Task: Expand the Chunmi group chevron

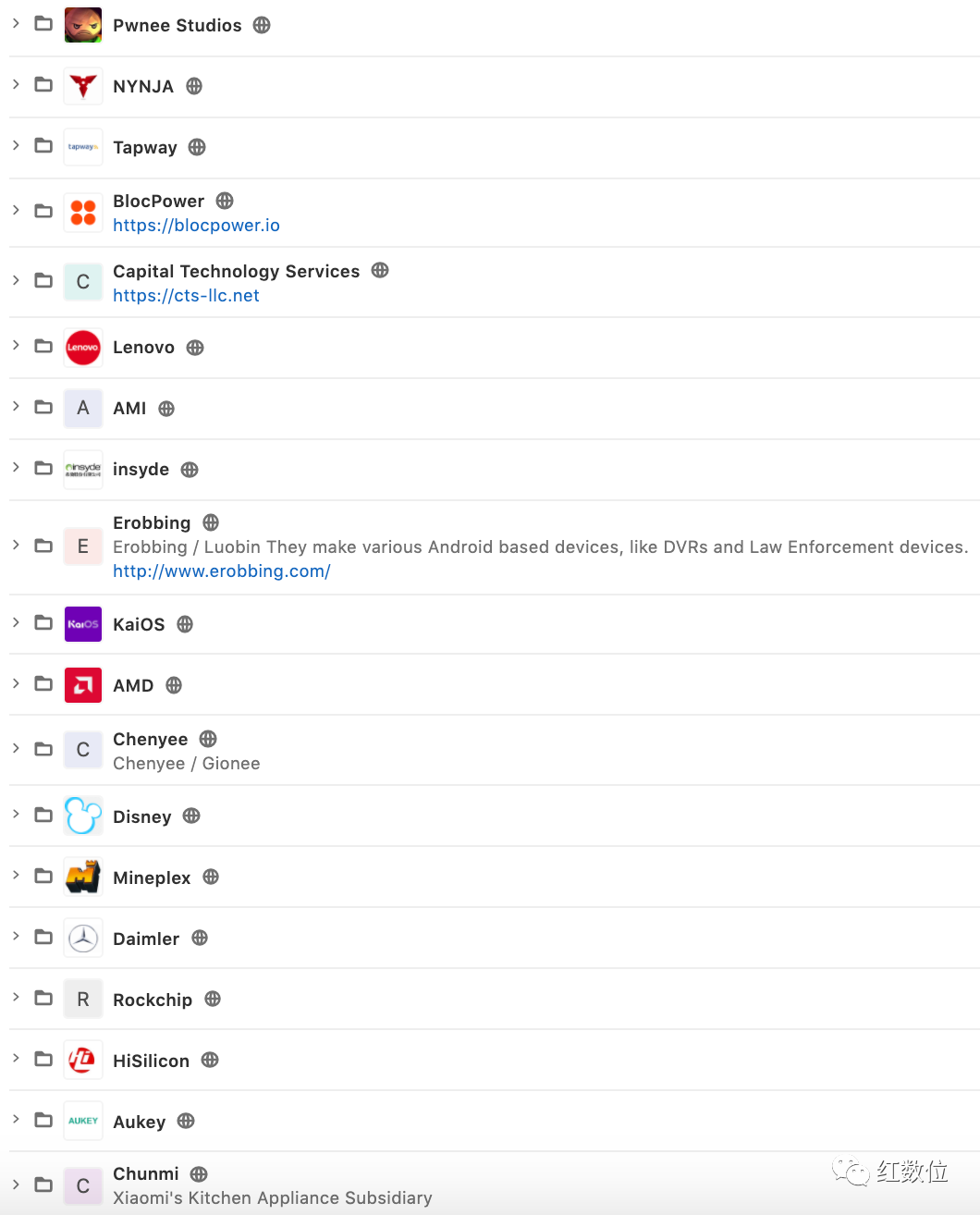Action: (x=16, y=1184)
